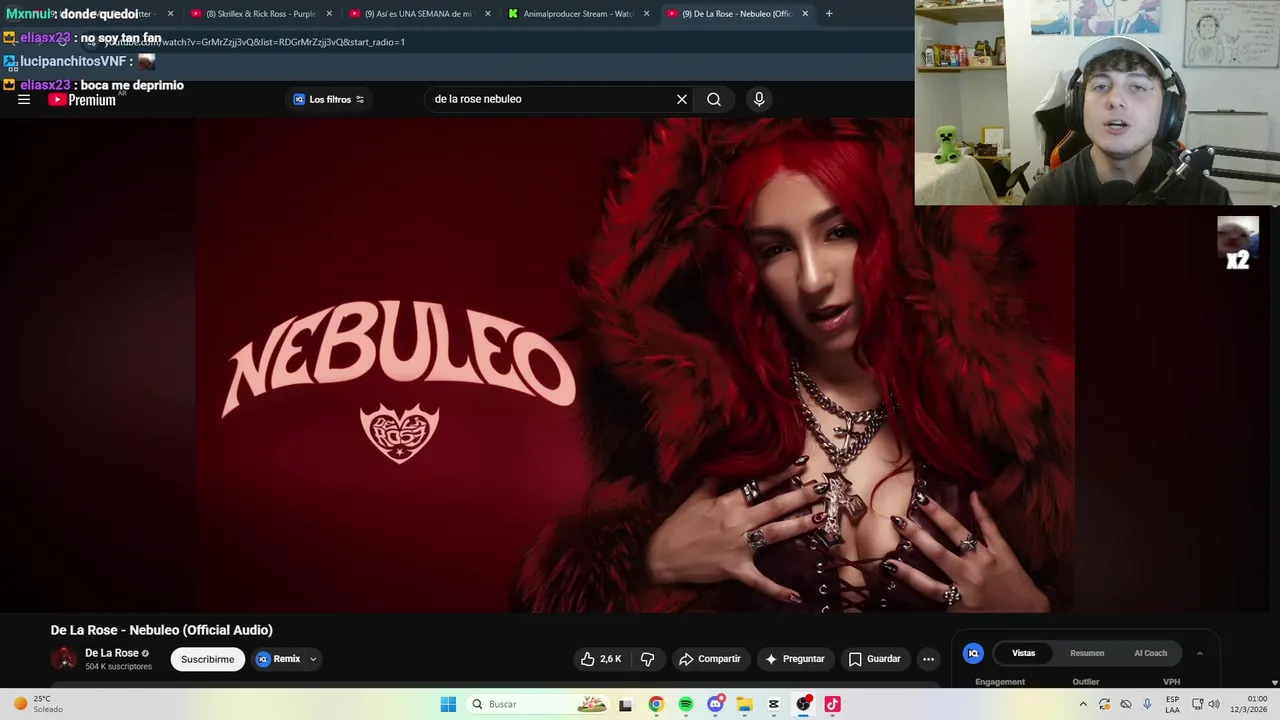The width and height of the screenshot is (1280, 720).
Task: Start voice search with the microphone icon
Action: [x=759, y=99]
